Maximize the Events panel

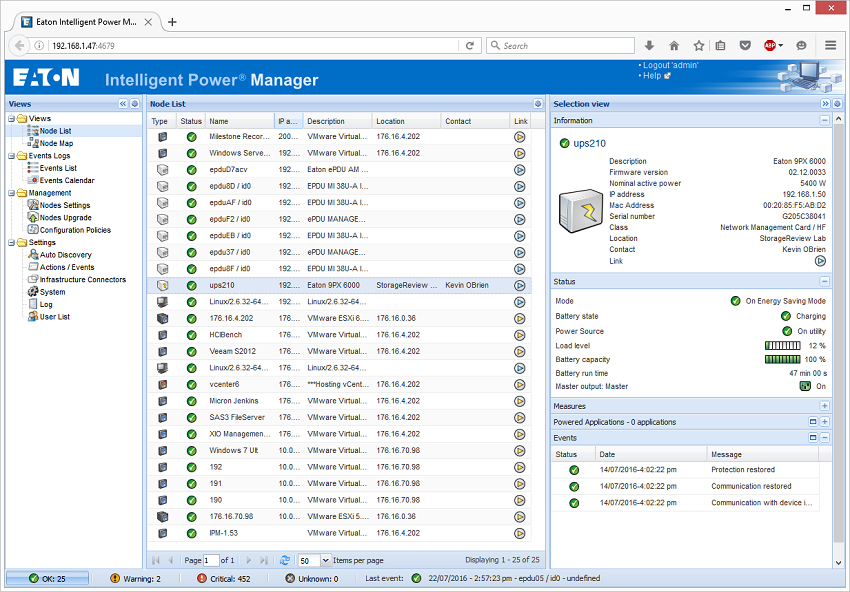(x=813, y=437)
